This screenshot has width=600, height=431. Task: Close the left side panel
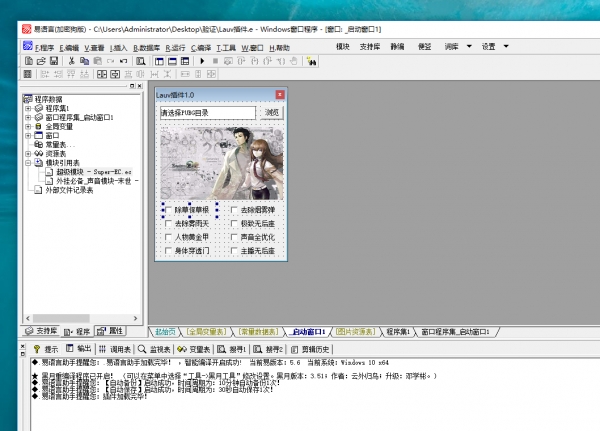(139, 86)
